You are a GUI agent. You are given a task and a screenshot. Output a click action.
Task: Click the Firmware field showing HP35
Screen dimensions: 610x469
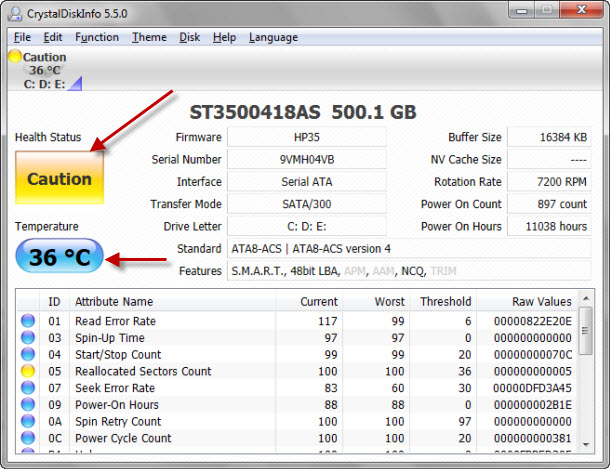(307, 137)
